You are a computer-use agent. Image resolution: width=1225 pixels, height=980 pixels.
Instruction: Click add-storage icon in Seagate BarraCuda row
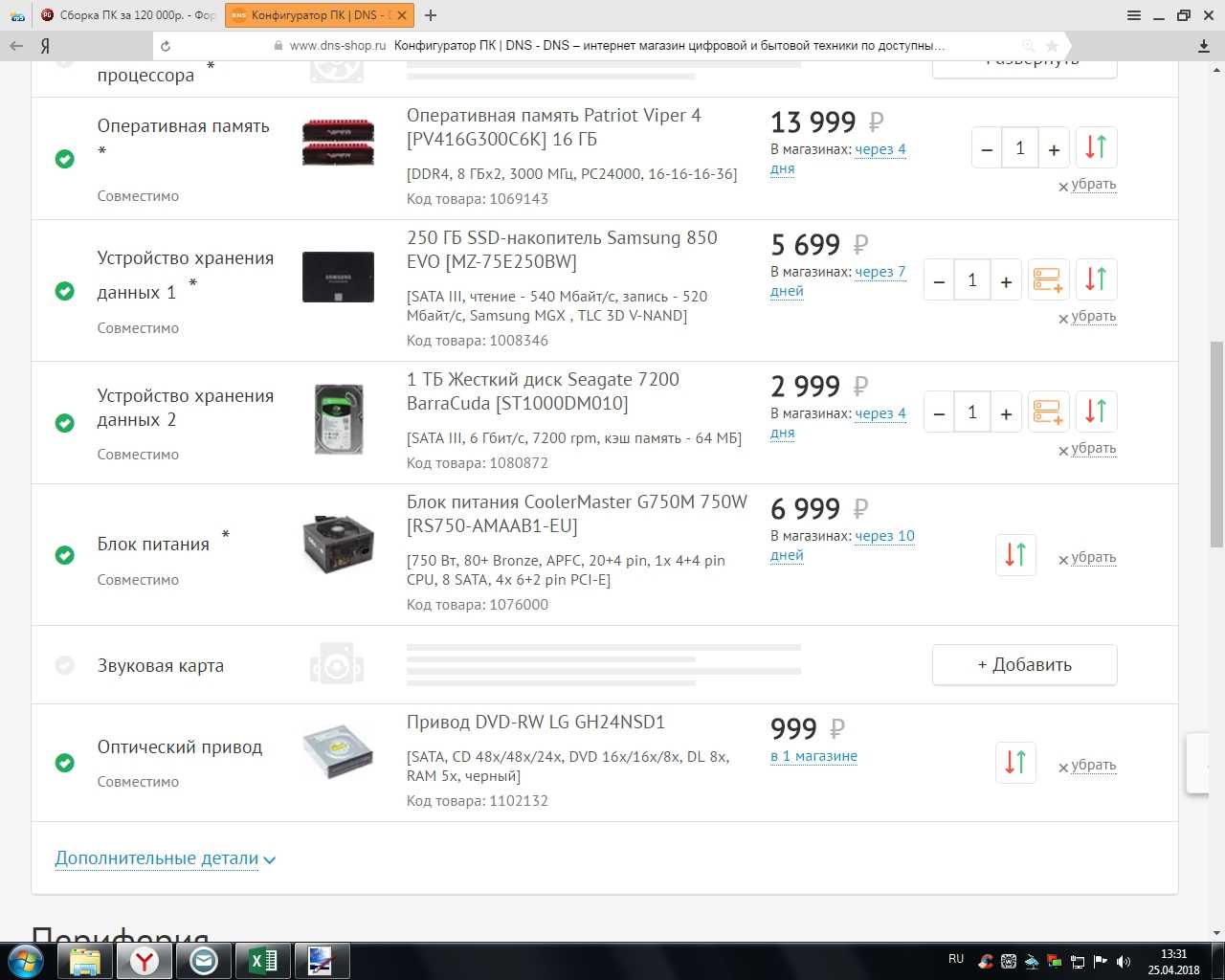coord(1048,412)
